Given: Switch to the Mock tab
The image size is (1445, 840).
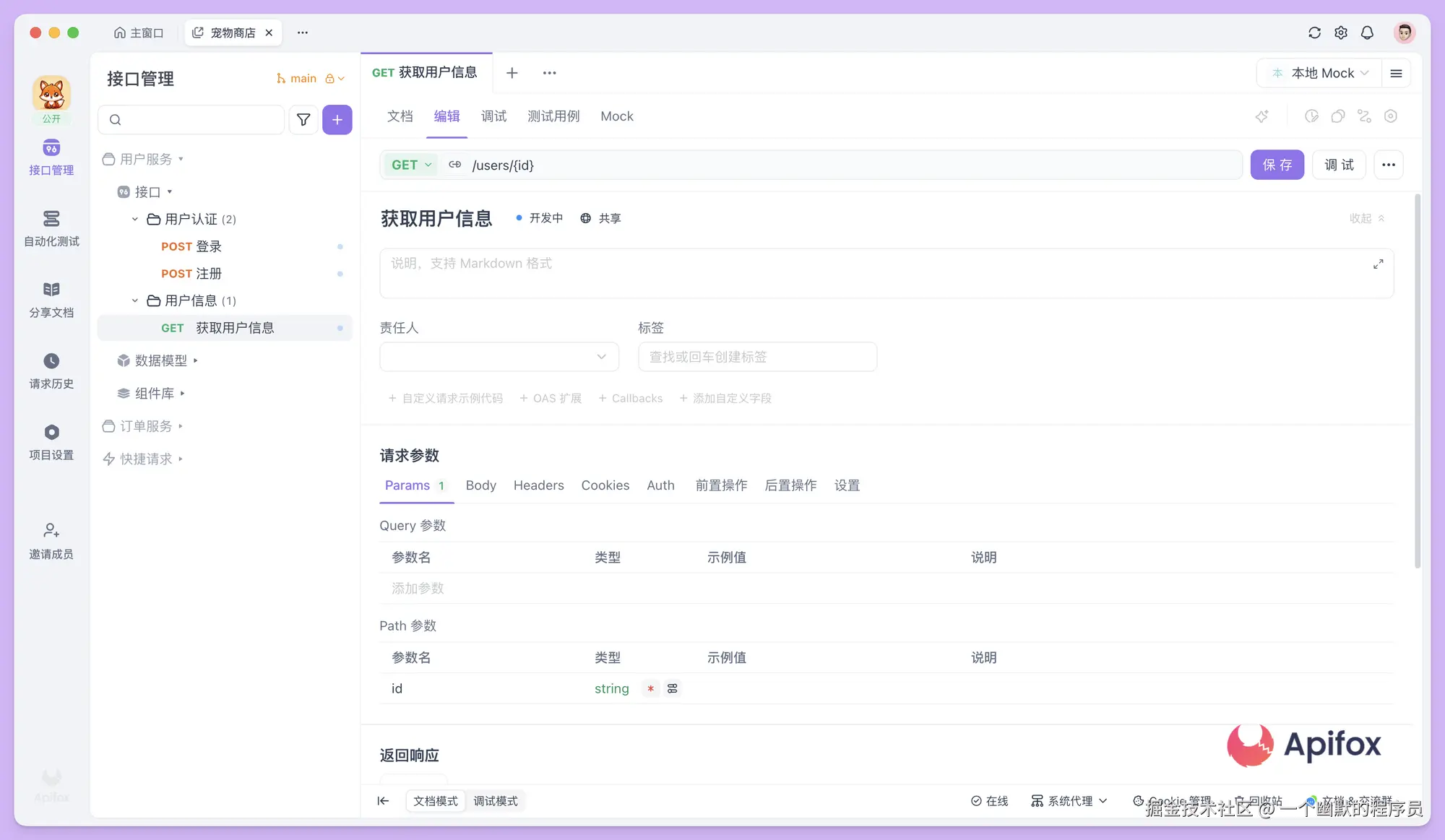Looking at the screenshot, I should pyautogui.click(x=616, y=116).
